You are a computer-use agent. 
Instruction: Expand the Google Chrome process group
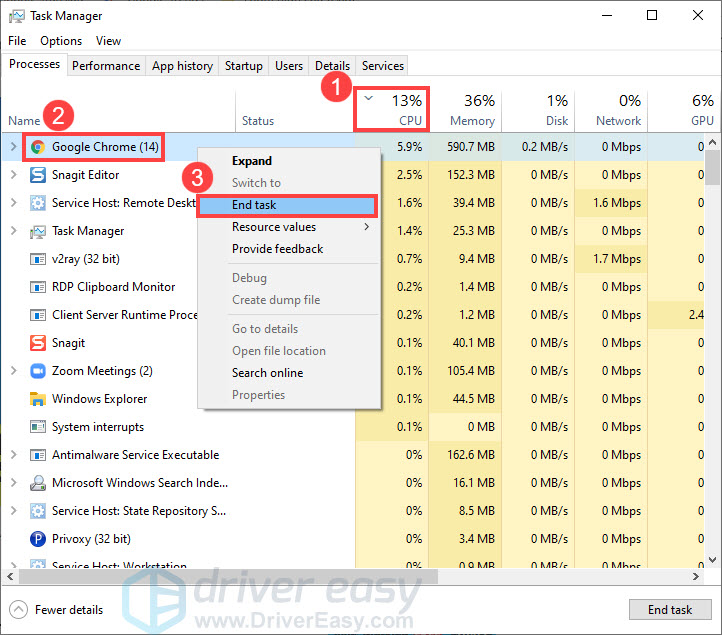pos(13,147)
